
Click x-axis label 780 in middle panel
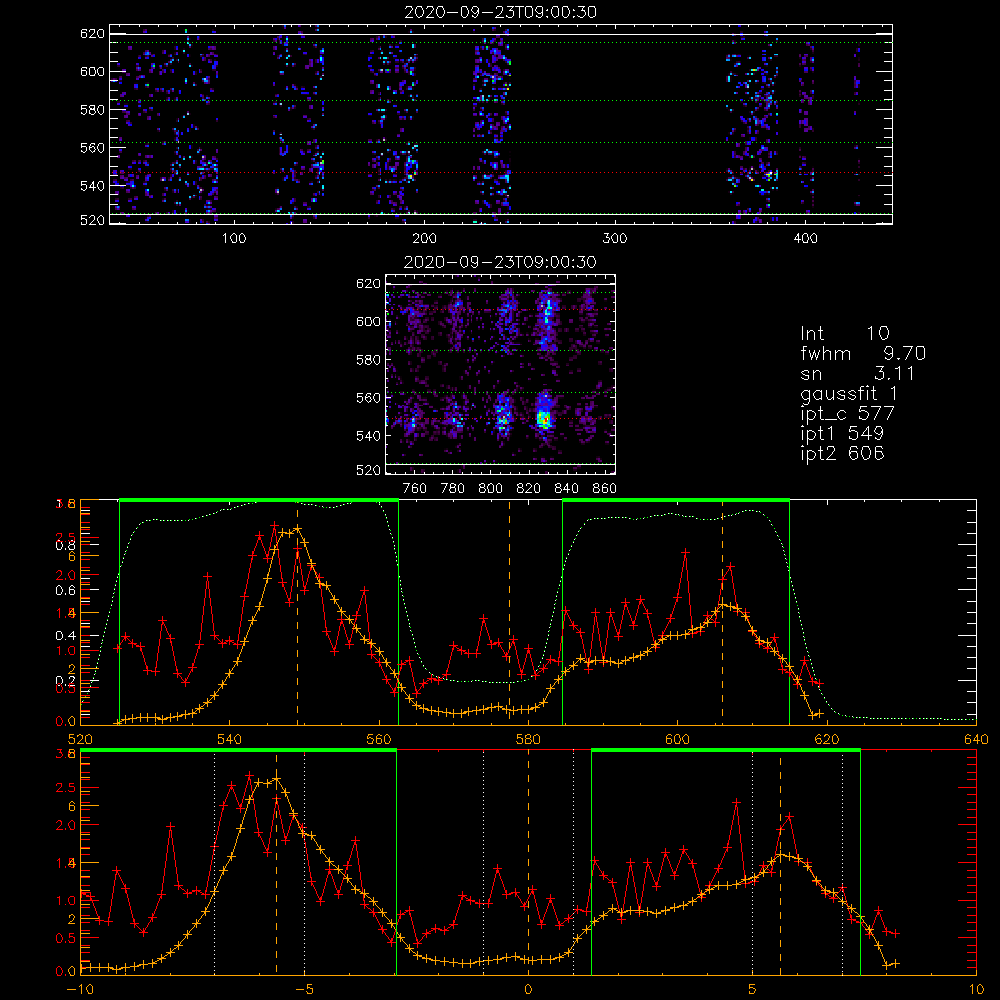pyautogui.click(x=453, y=489)
